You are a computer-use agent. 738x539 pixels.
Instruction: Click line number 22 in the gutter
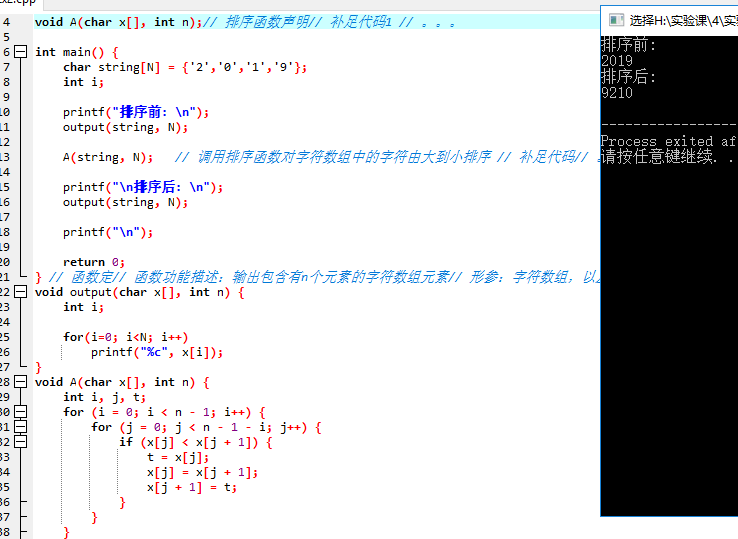point(5,292)
